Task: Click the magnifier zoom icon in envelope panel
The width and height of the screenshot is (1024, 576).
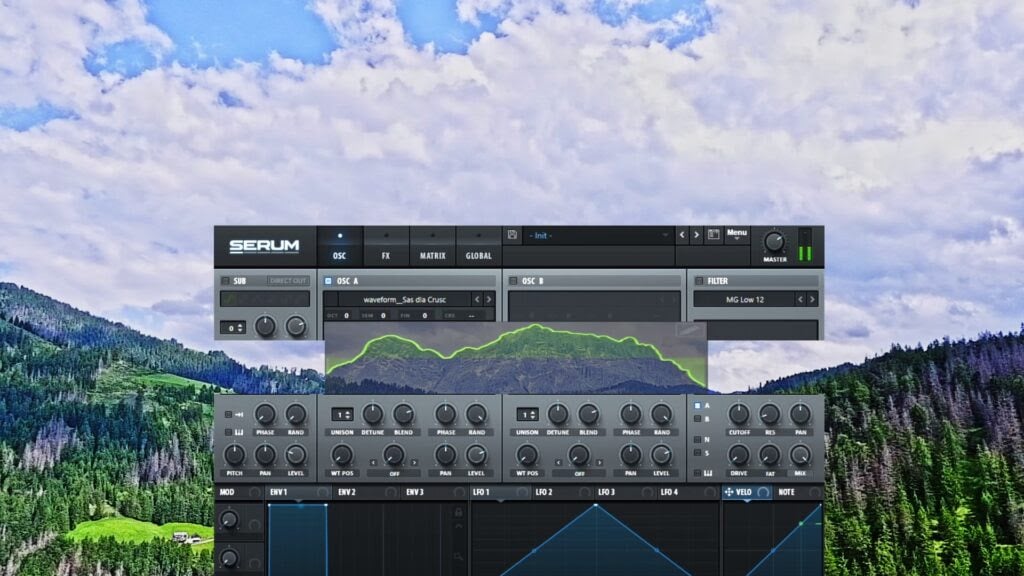Action: point(458,556)
